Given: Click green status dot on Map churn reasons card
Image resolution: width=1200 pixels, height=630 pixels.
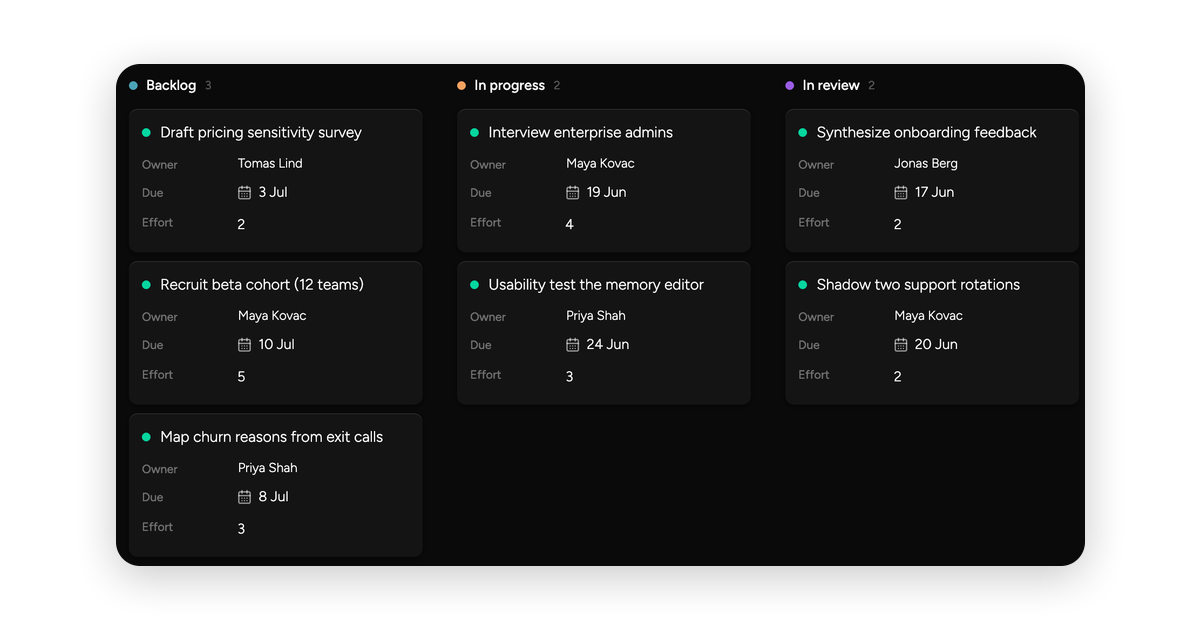Looking at the screenshot, I should pyautogui.click(x=146, y=437).
